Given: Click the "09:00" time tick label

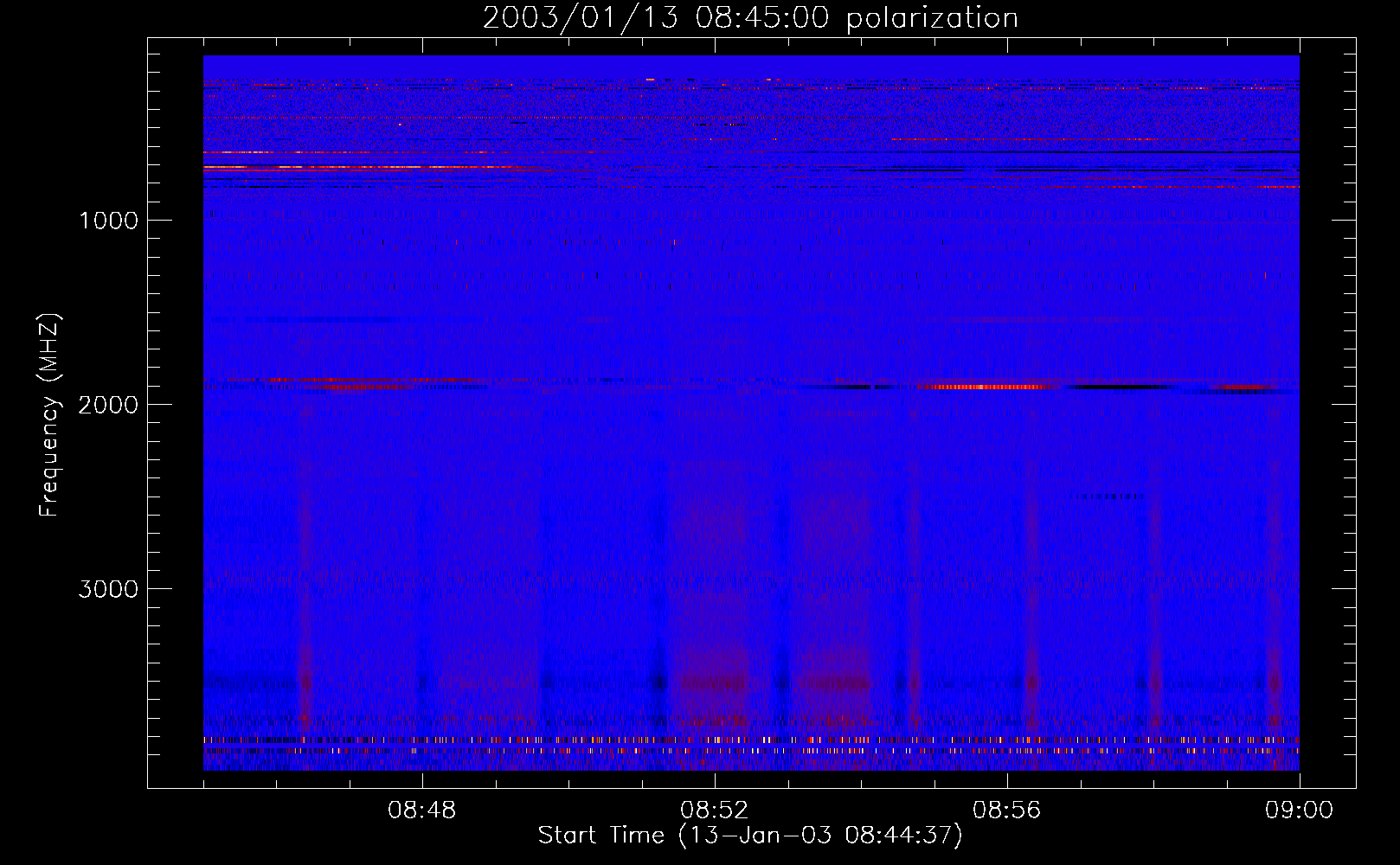Looking at the screenshot, I should [1299, 811].
